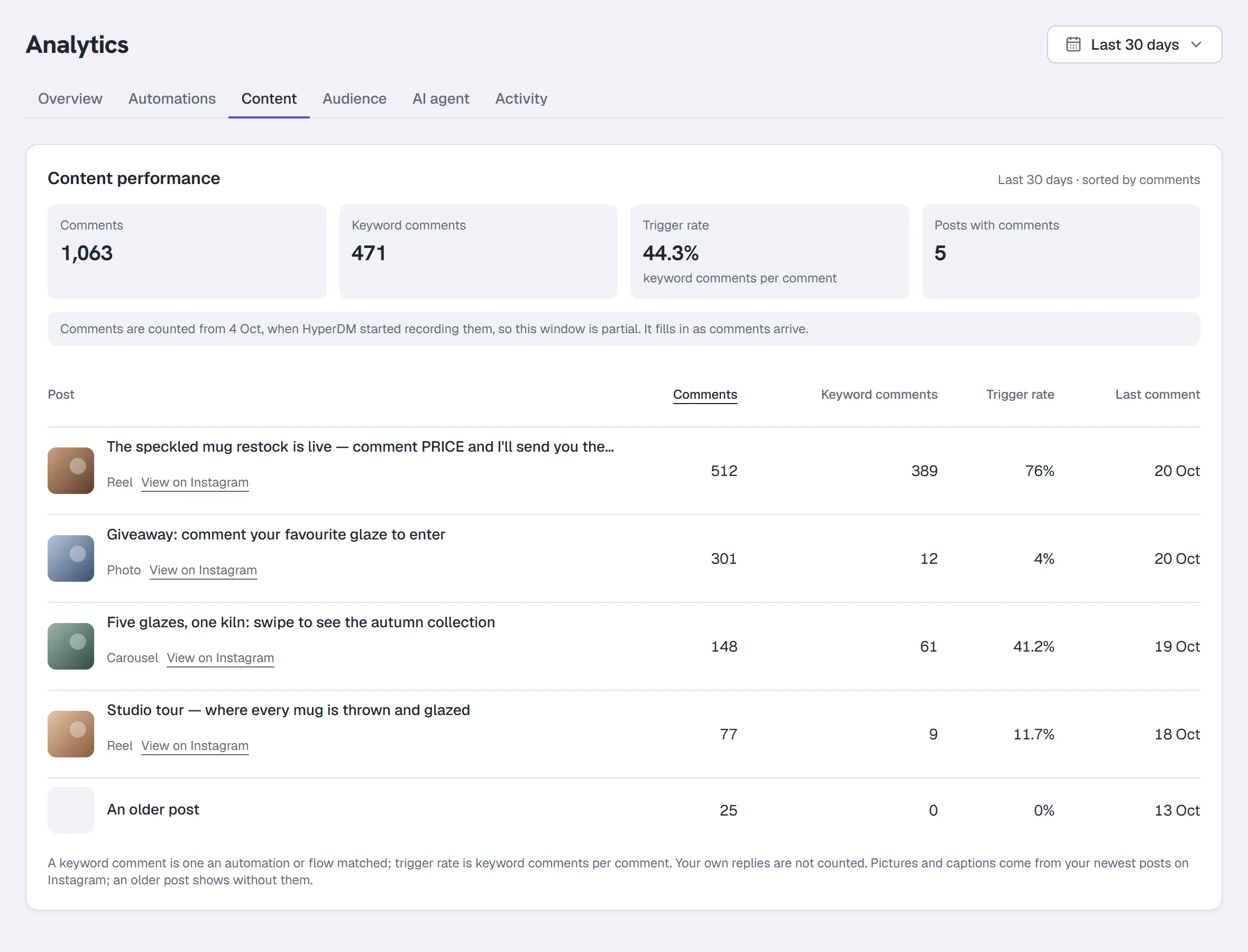Click the Giveaway favourite glaze post title
Viewport: 1248px width, 952px height.
pos(276,534)
